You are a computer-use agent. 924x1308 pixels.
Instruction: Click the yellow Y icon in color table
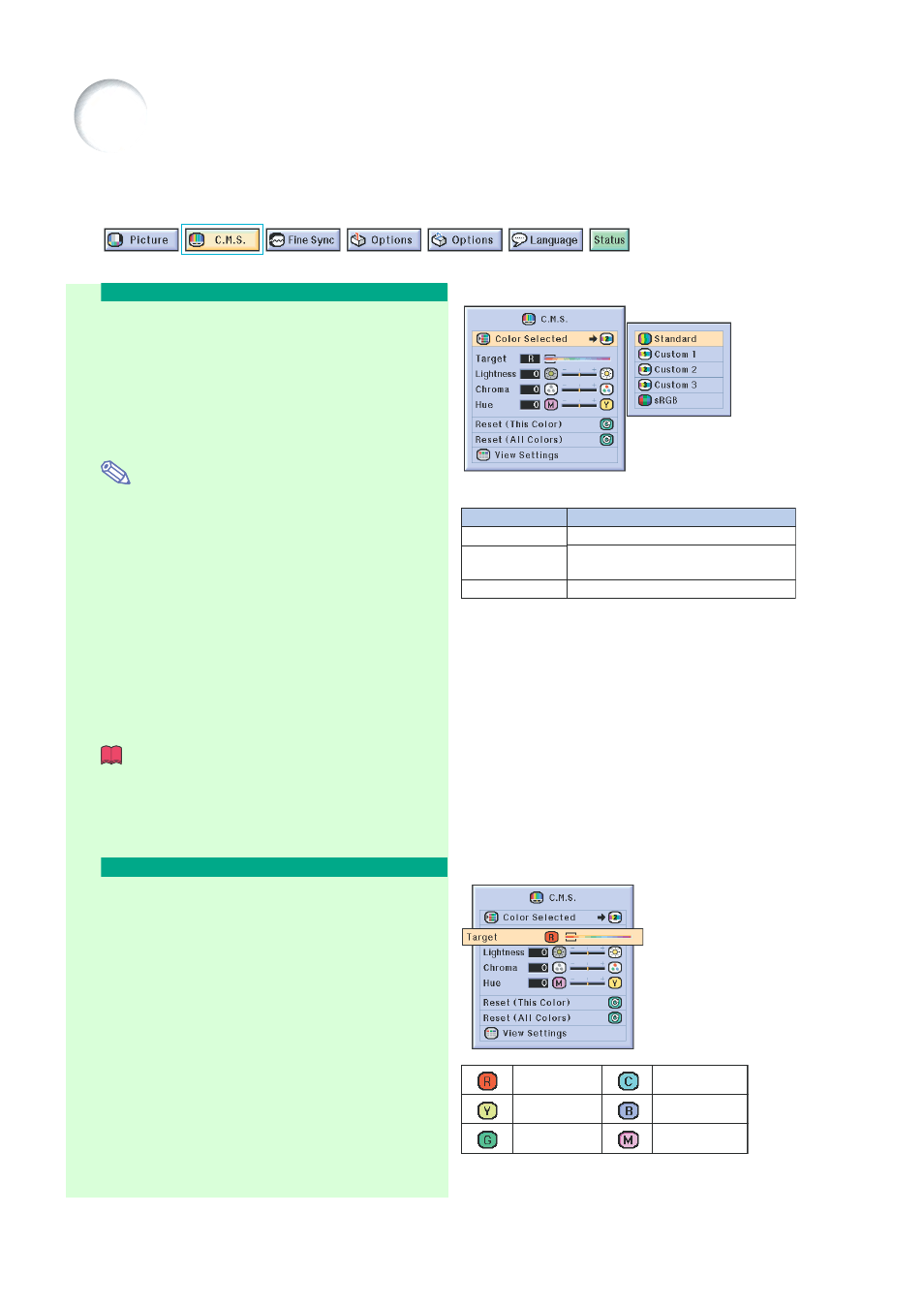coord(487,1110)
